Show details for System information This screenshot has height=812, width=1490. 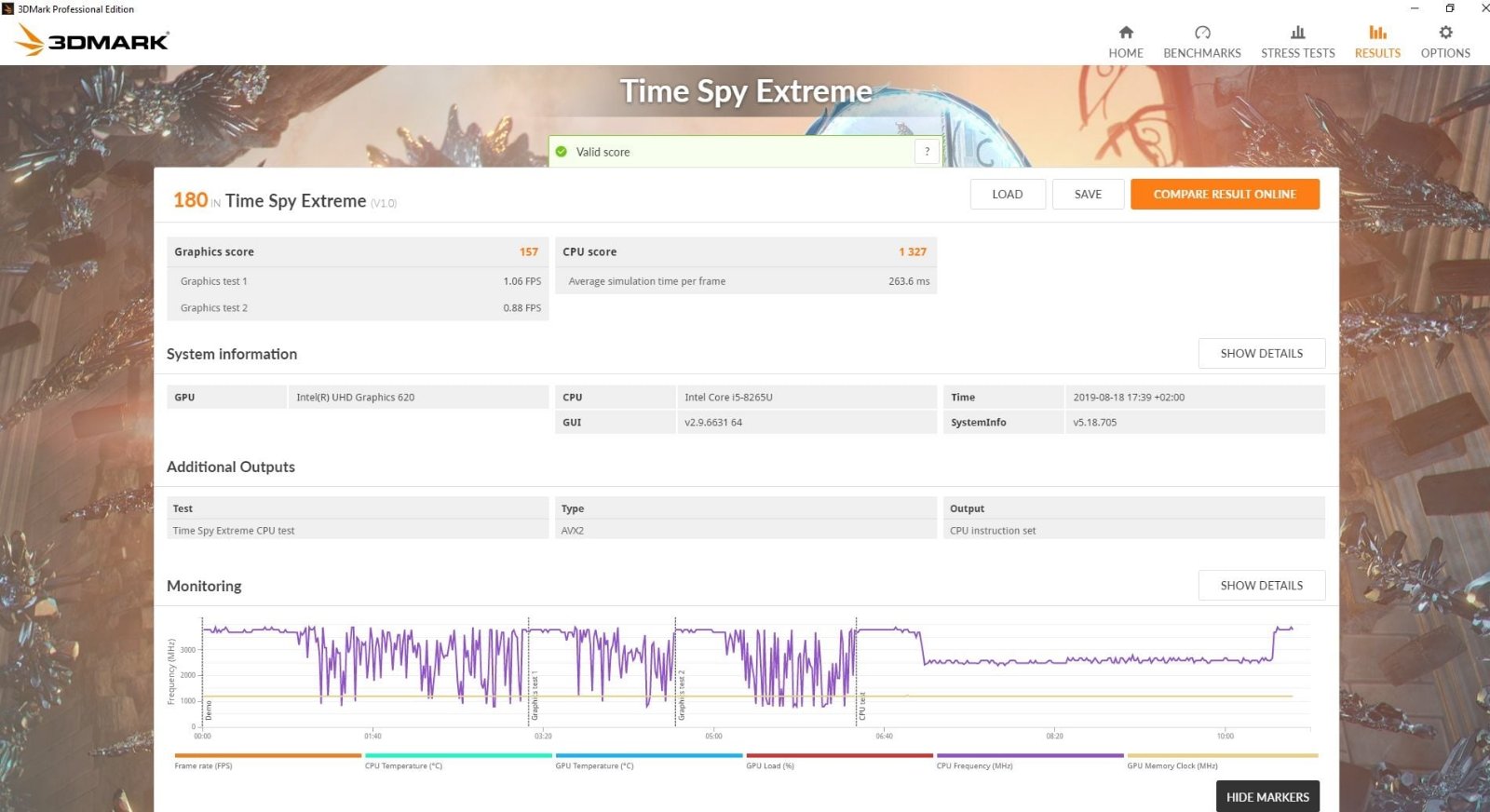pyautogui.click(x=1261, y=353)
